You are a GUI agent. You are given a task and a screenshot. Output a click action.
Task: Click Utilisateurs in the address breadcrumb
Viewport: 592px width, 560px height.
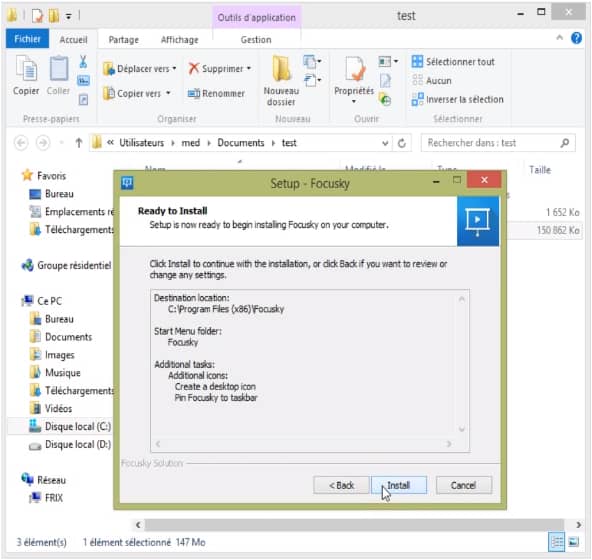pyautogui.click(x=142, y=143)
